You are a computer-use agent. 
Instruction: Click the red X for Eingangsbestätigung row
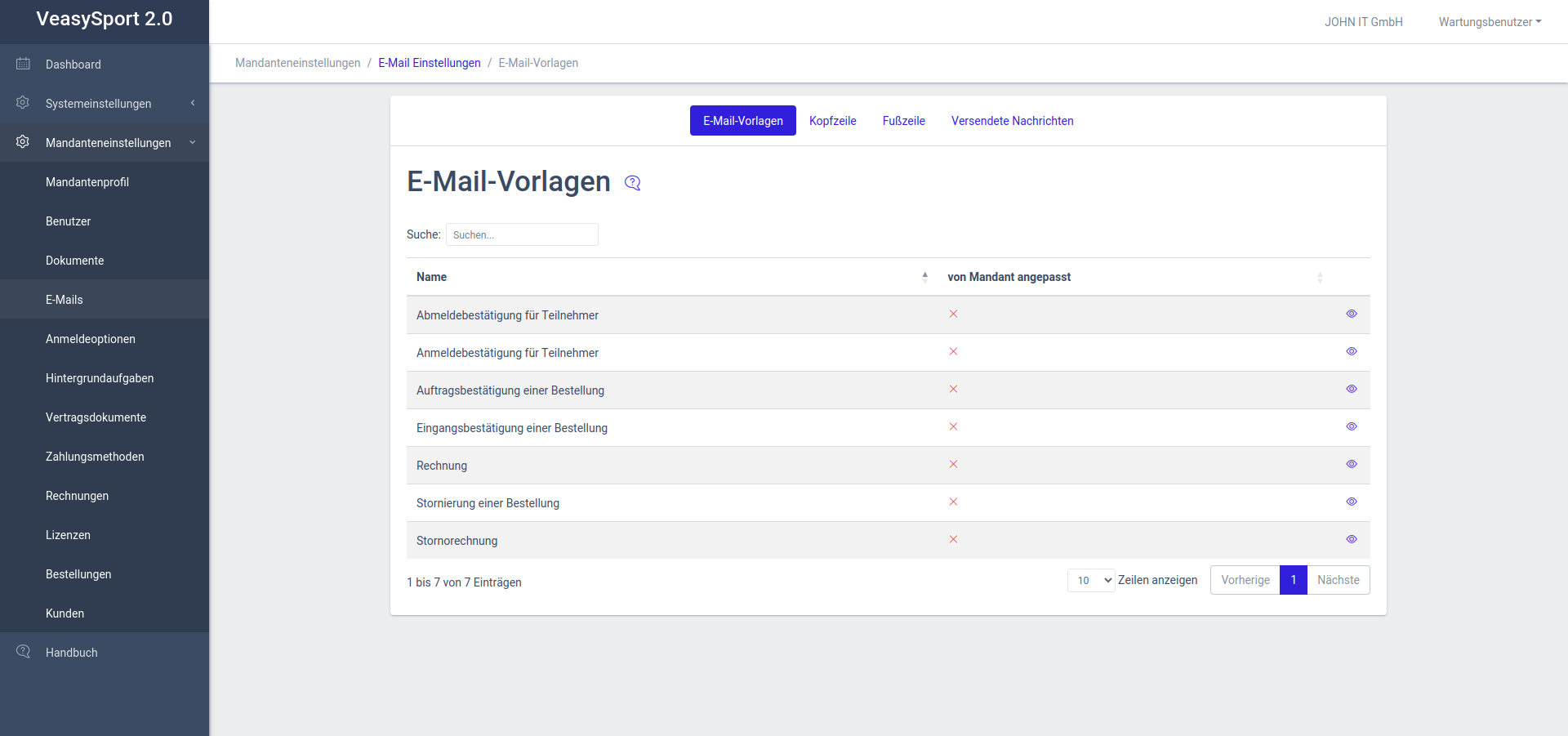click(x=953, y=426)
